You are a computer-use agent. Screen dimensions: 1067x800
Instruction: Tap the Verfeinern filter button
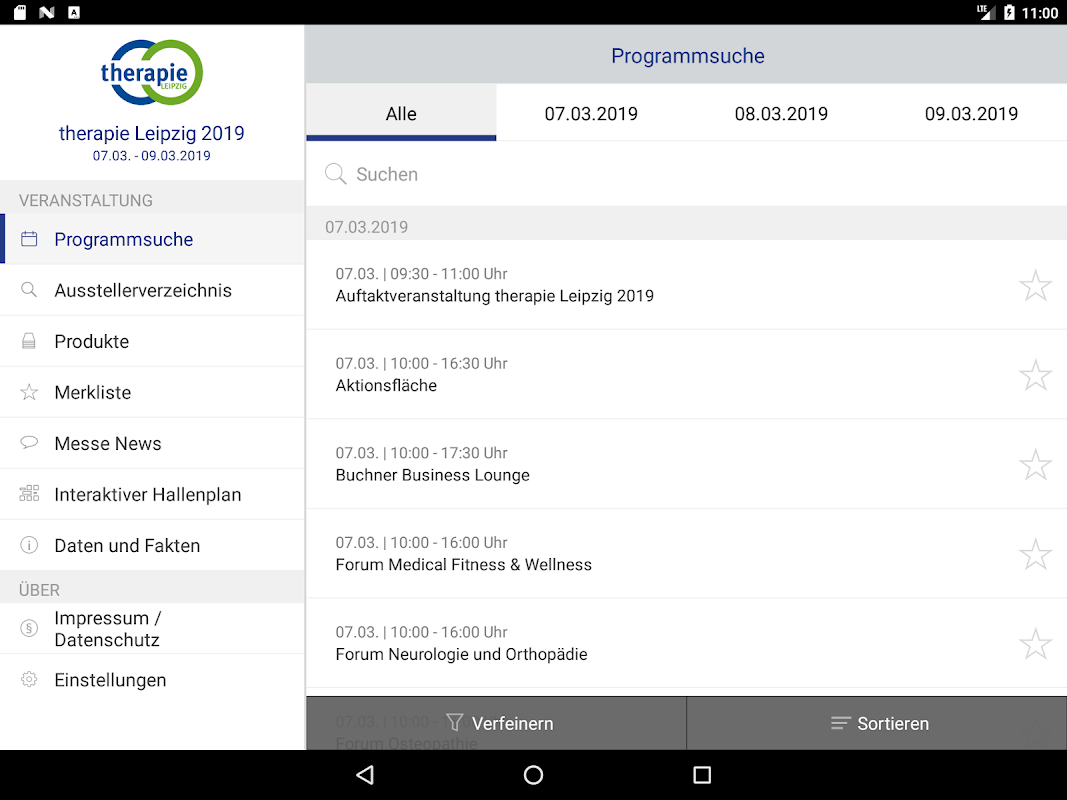tap(497, 723)
